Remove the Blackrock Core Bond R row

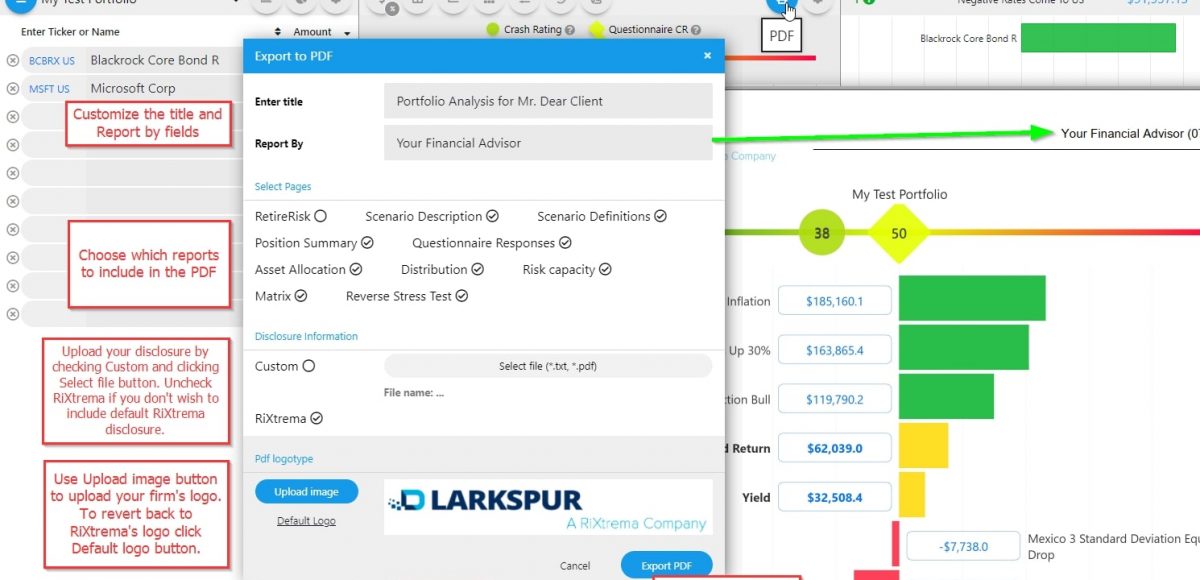[12, 61]
